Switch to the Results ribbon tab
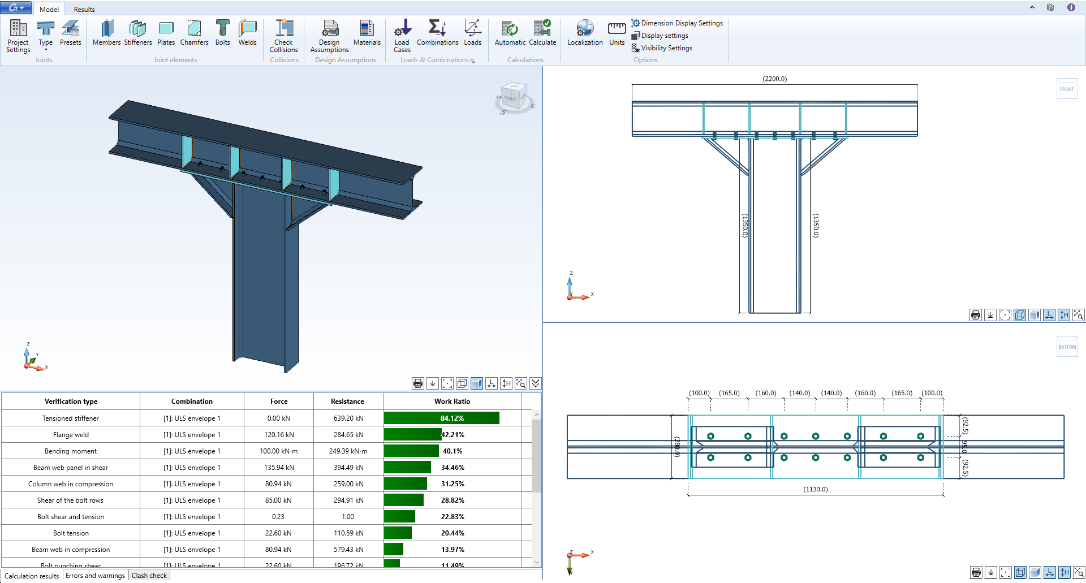 point(84,9)
